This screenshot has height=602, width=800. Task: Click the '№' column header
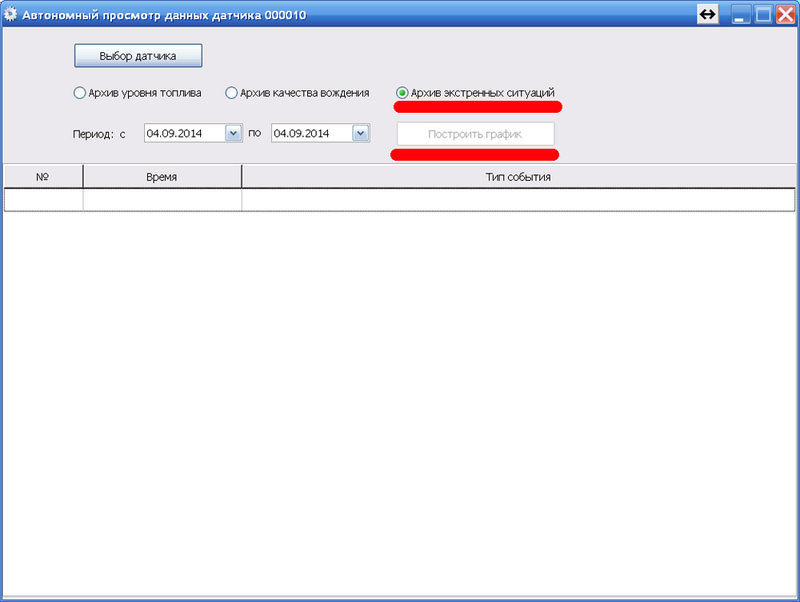click(43, 177)
